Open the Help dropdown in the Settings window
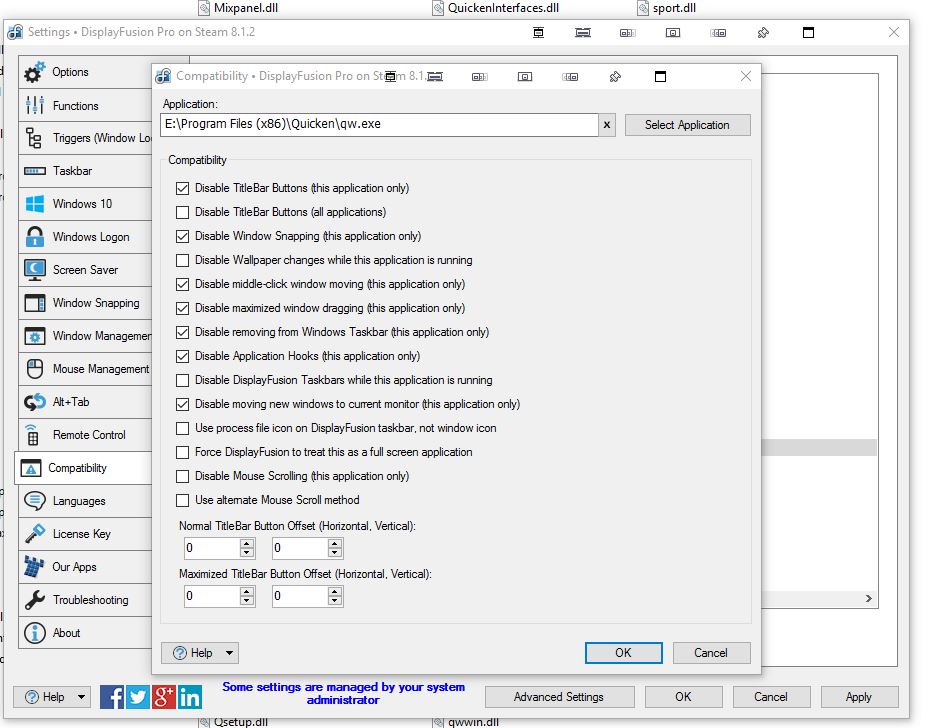The height and width of the screenshot is (728, 931). coord(81,697)
